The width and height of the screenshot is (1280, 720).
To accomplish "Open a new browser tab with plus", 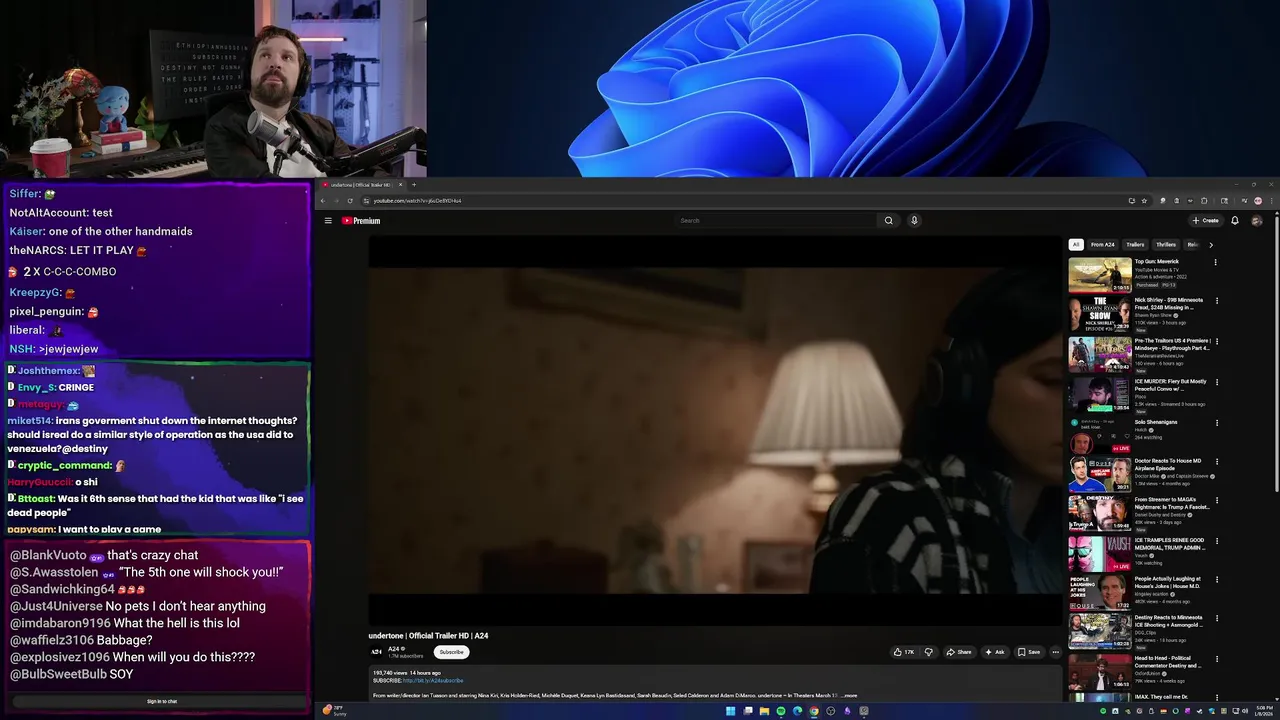I will (414, 184).
